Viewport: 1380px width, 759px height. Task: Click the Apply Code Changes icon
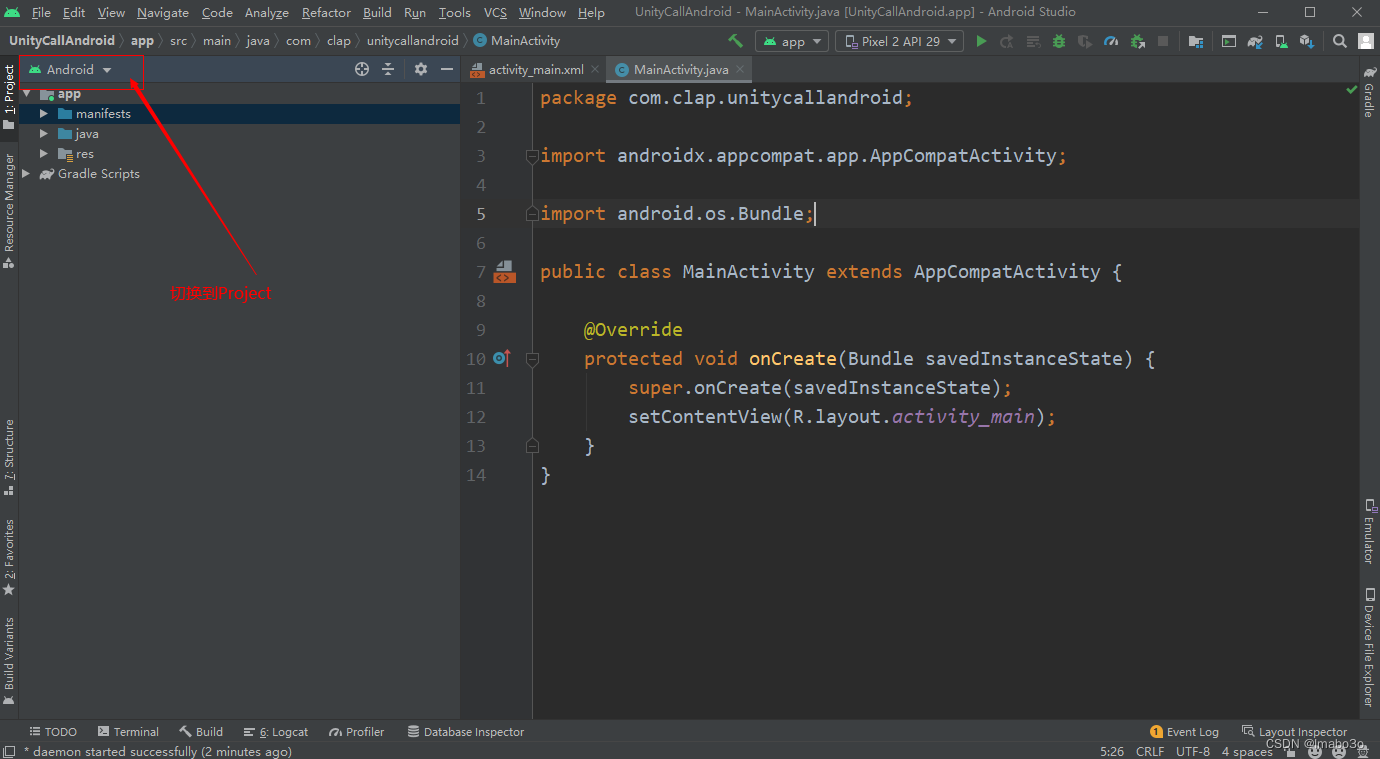click(1033, 41)
